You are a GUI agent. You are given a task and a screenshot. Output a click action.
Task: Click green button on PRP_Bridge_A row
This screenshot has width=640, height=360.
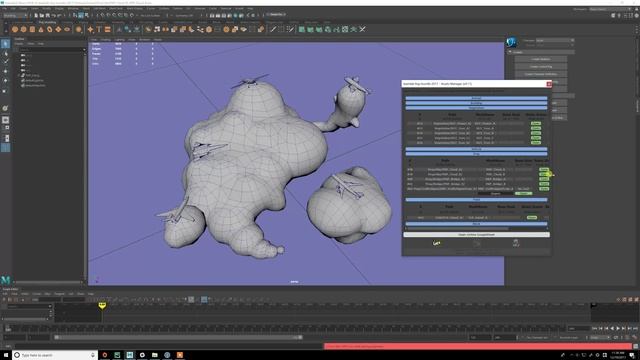coord(544,179)
